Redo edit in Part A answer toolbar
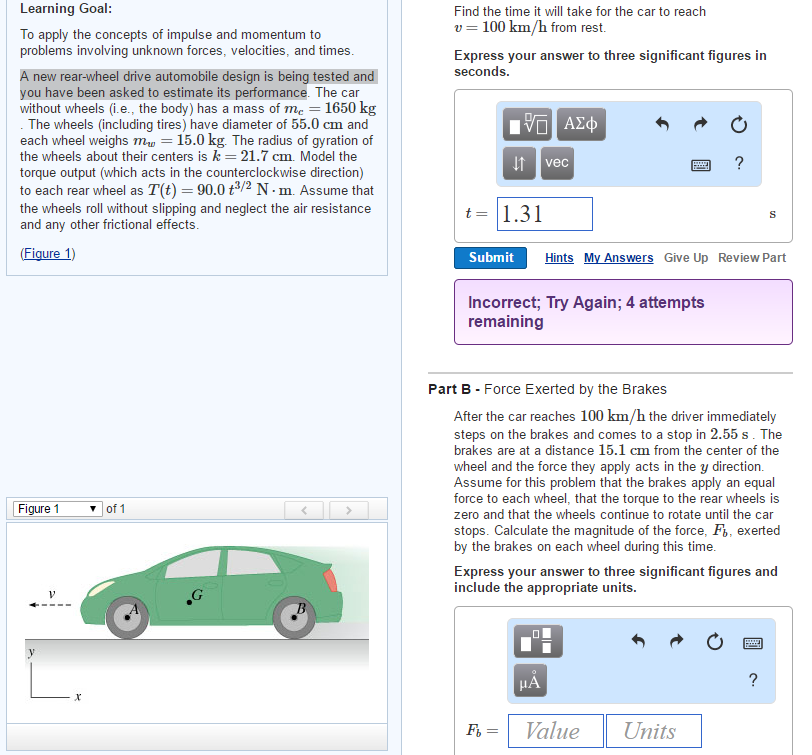Screen dimensions: 812x755 coord(700,126)
